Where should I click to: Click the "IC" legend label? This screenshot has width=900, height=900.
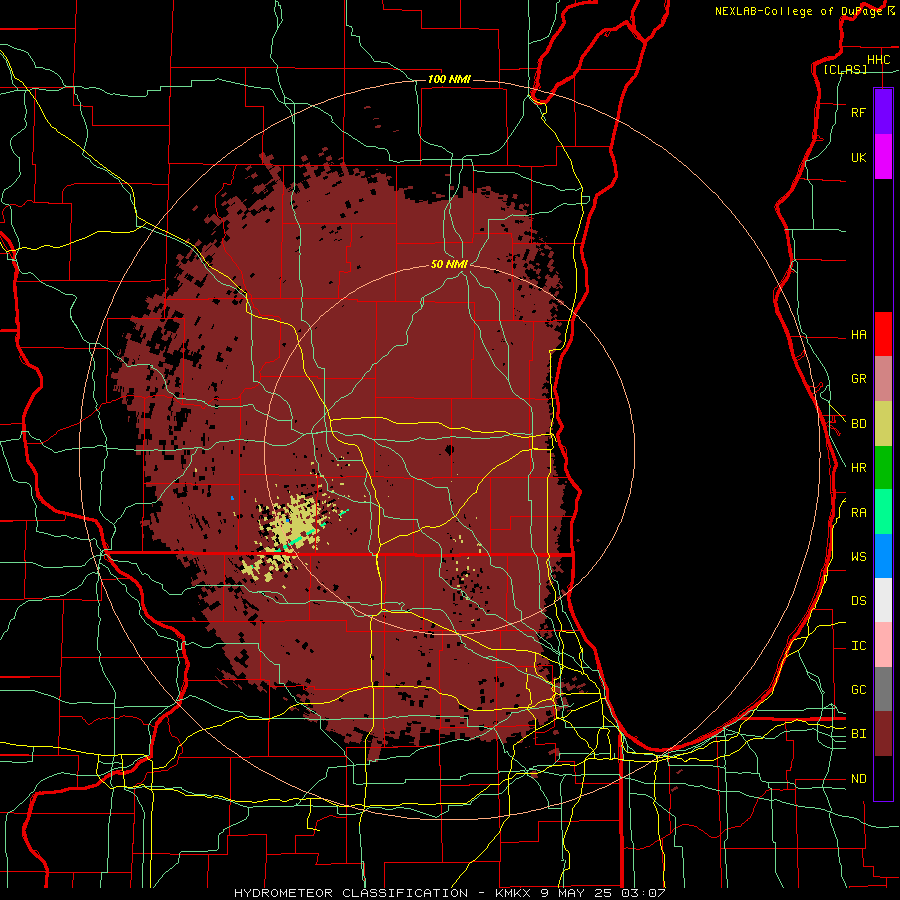pos(858,646)
